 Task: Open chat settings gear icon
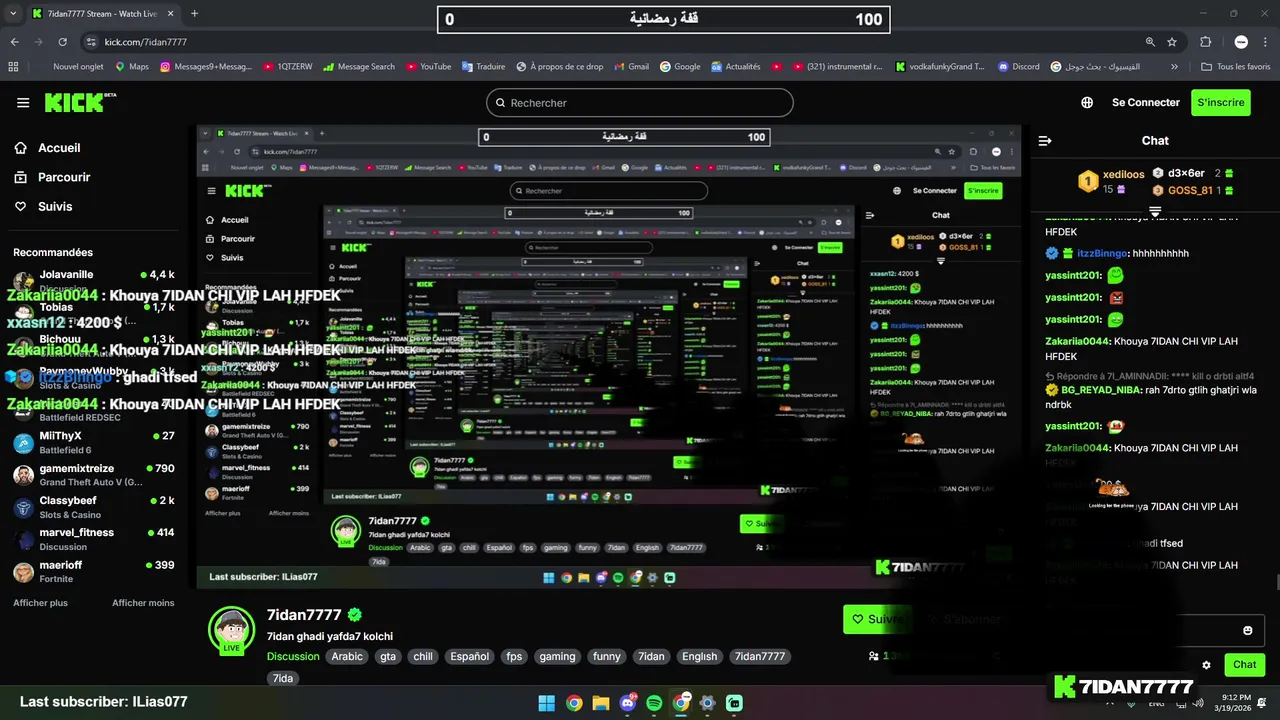1206,665
